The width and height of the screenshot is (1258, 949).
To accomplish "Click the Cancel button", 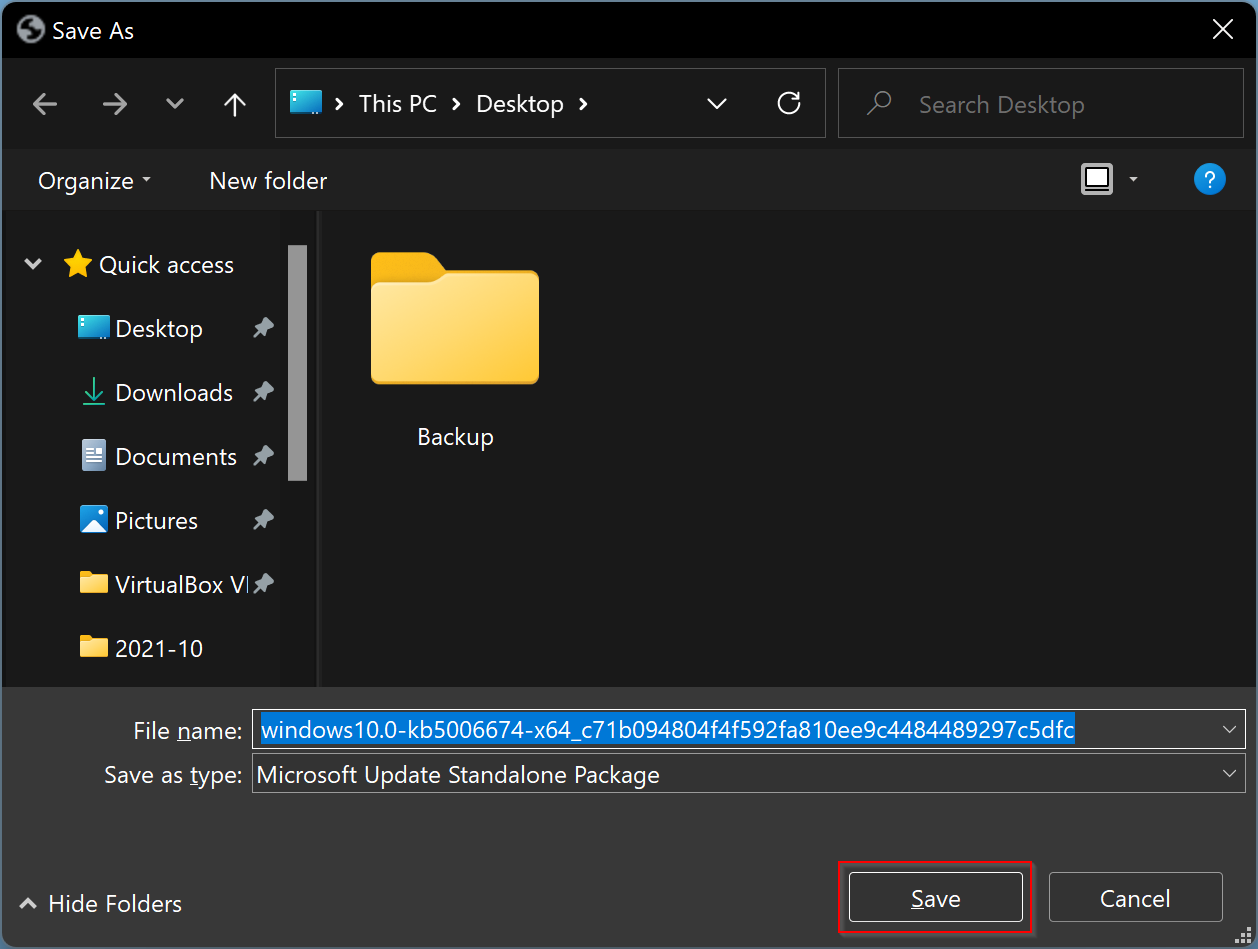I will coord(1135,898).
